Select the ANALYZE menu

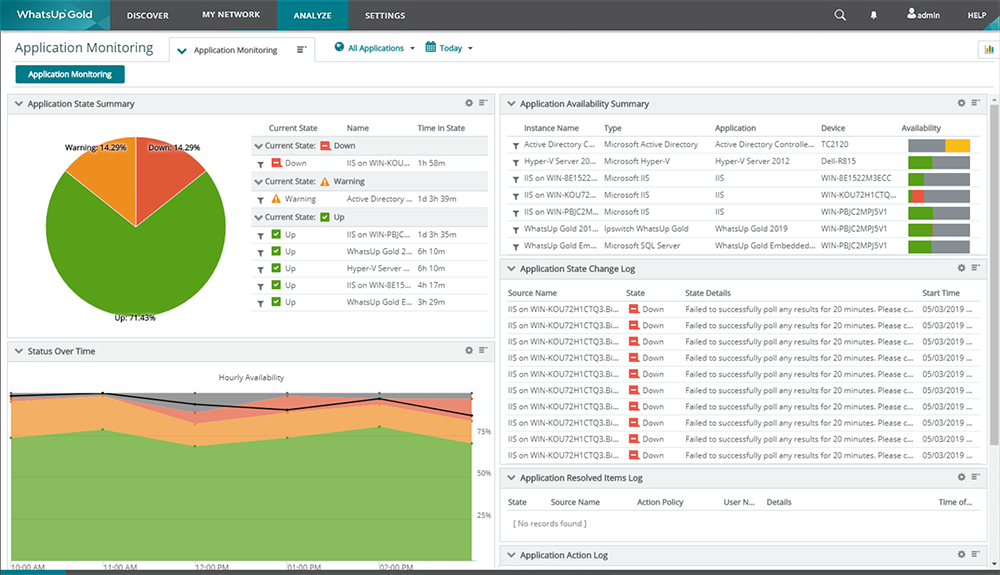coord(312,15)
